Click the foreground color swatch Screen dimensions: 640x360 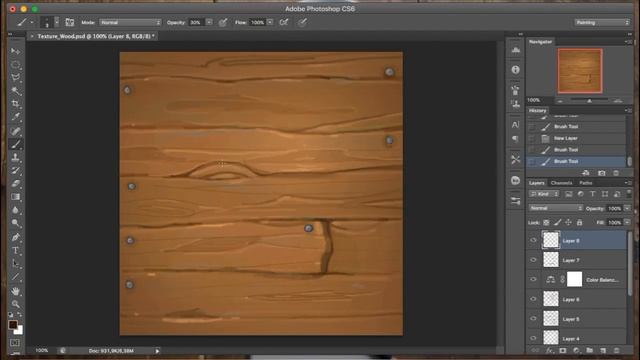point(13,325)
